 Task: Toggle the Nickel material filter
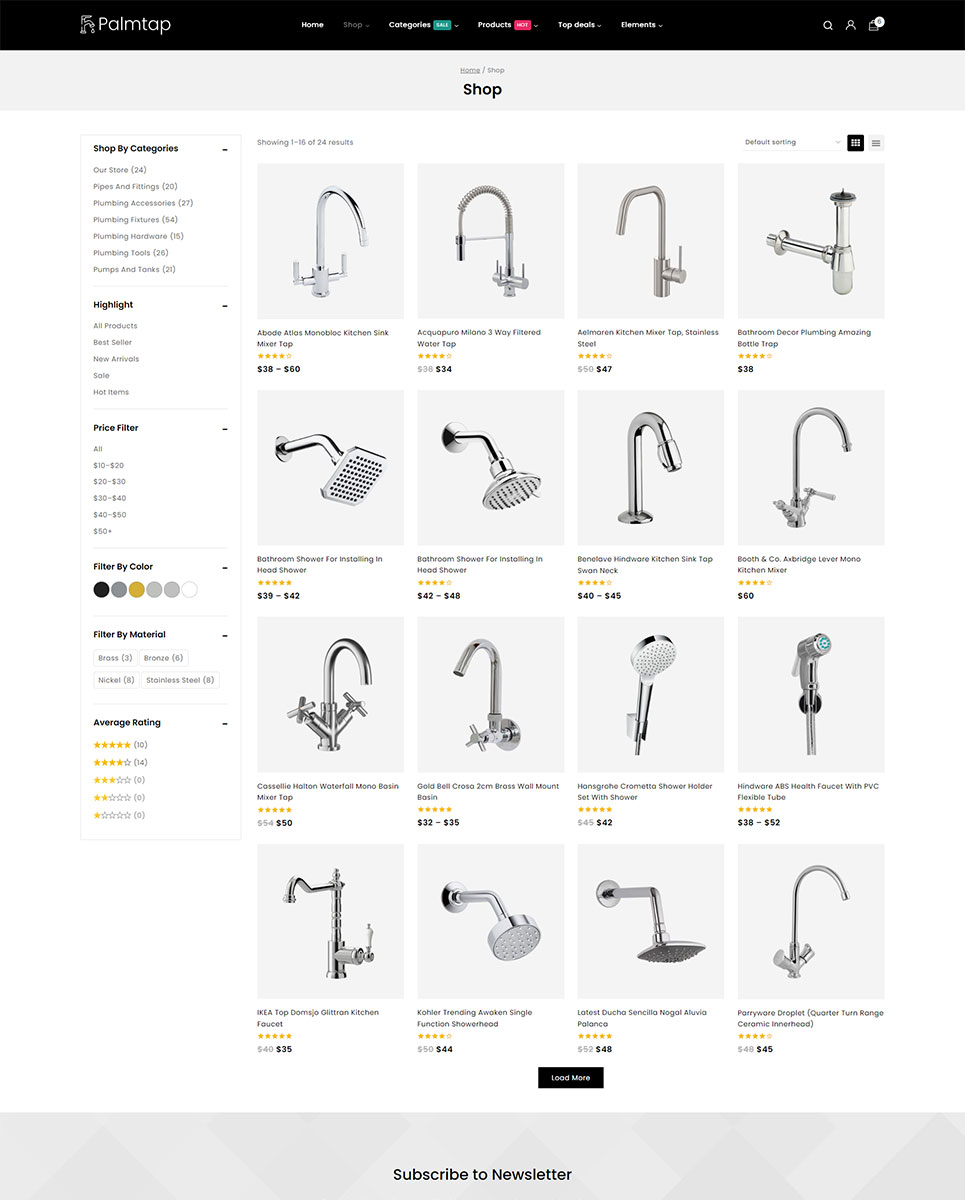click(116, 680)
